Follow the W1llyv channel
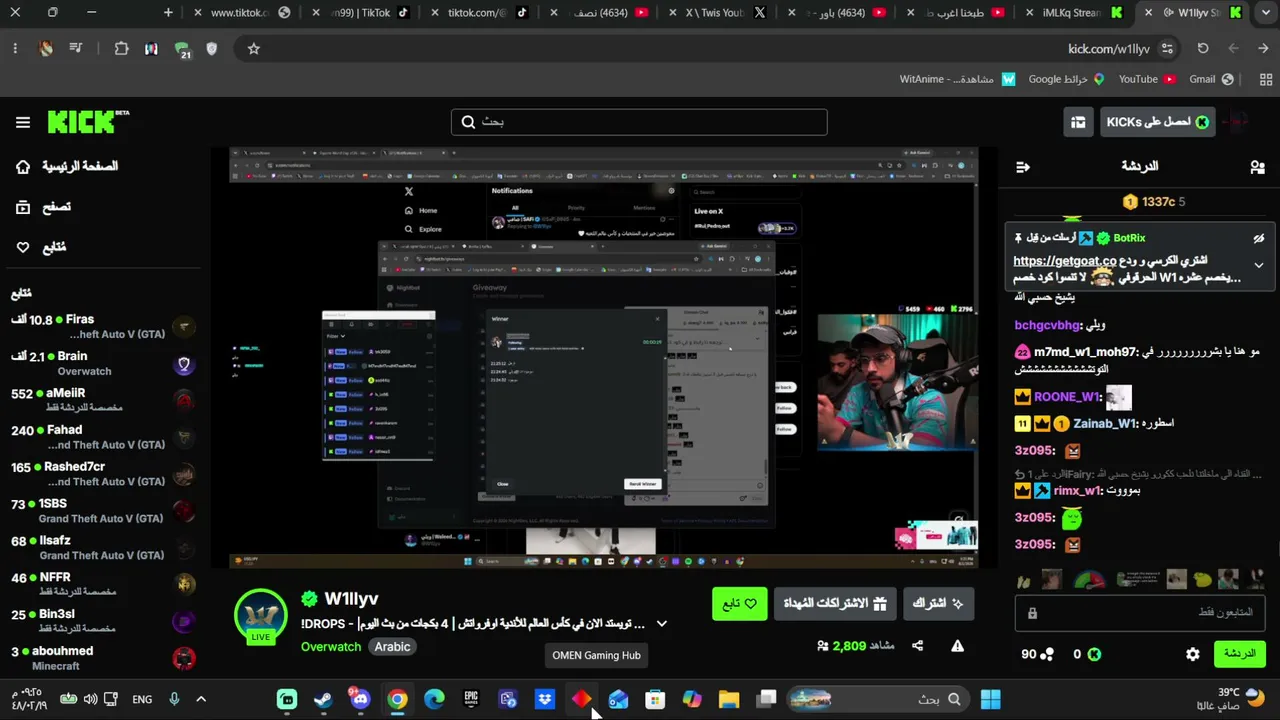 coord(739,604)
